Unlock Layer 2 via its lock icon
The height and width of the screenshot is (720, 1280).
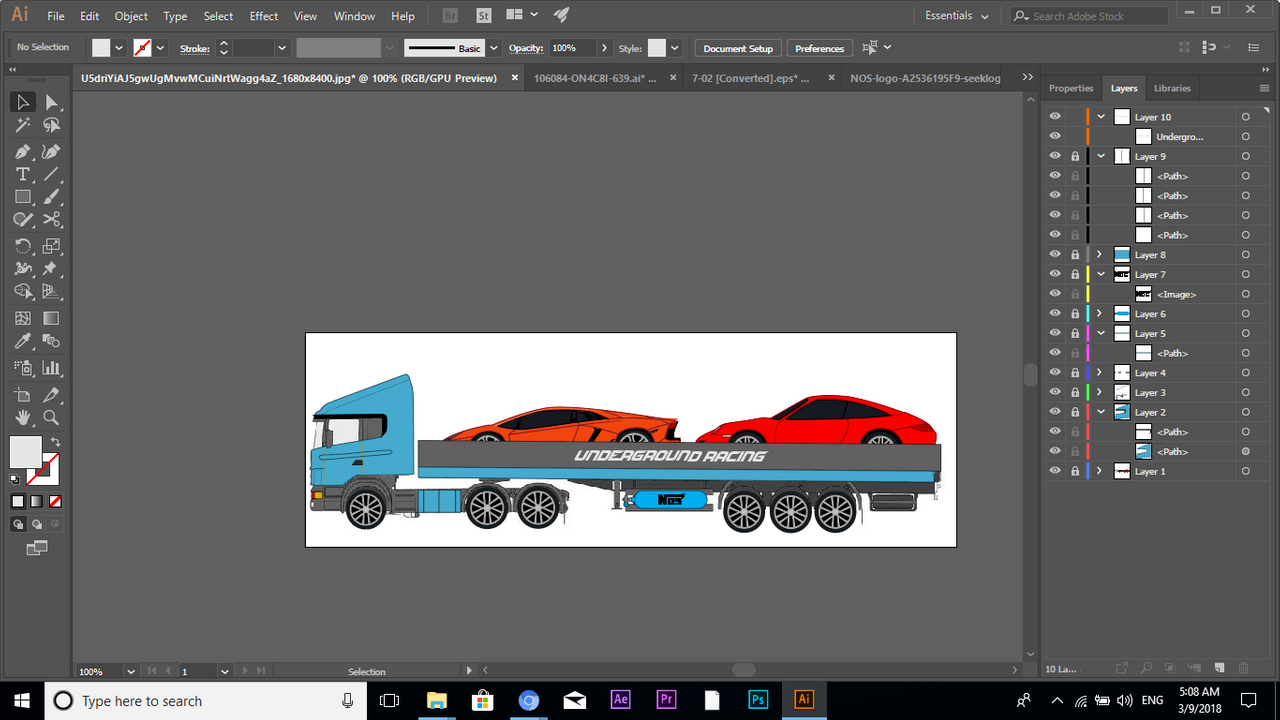pos(1075,412)
